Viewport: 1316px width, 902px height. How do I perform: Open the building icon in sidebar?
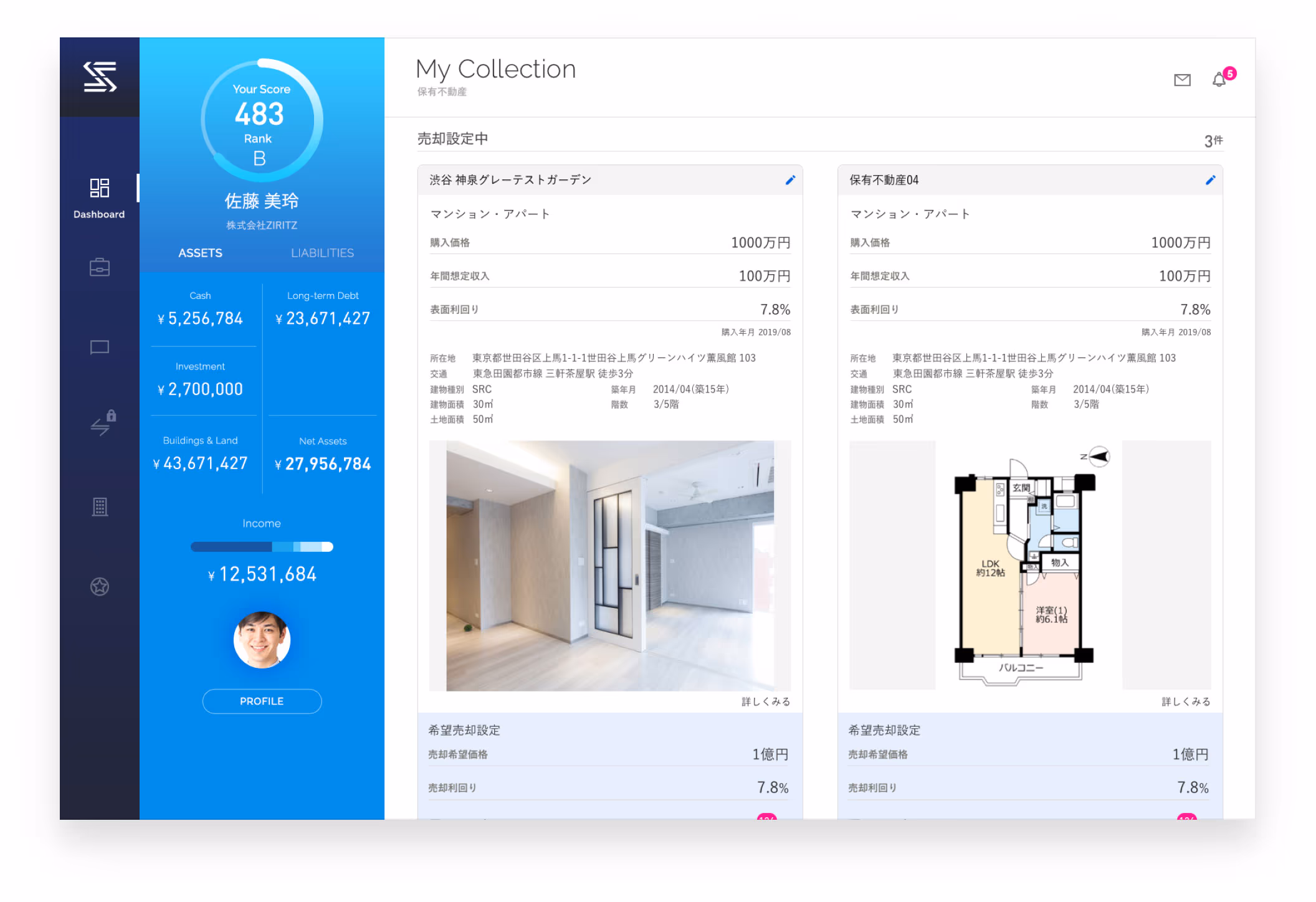coord(100,506)
